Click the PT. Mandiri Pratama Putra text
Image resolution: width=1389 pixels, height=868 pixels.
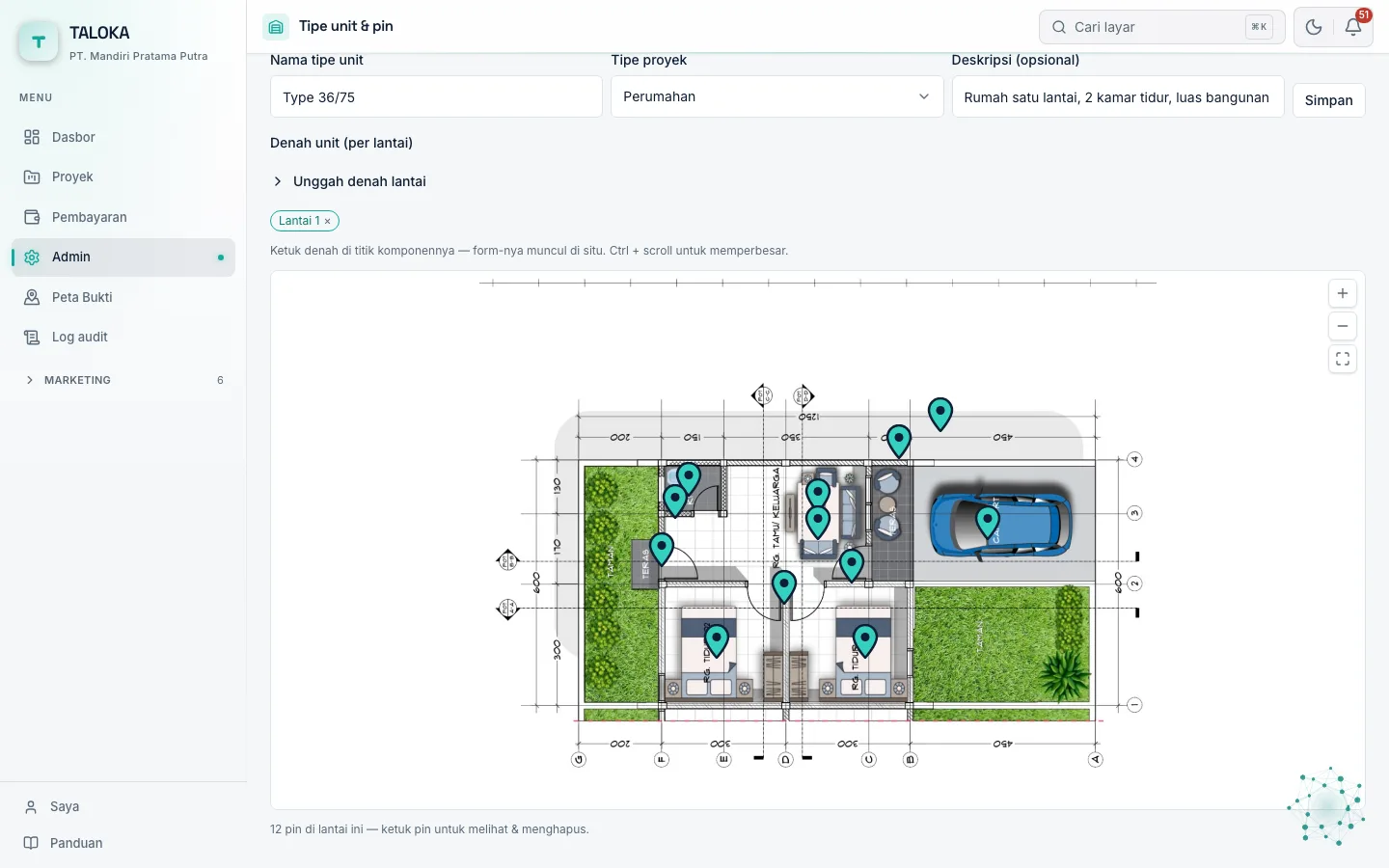pos(139,56)
